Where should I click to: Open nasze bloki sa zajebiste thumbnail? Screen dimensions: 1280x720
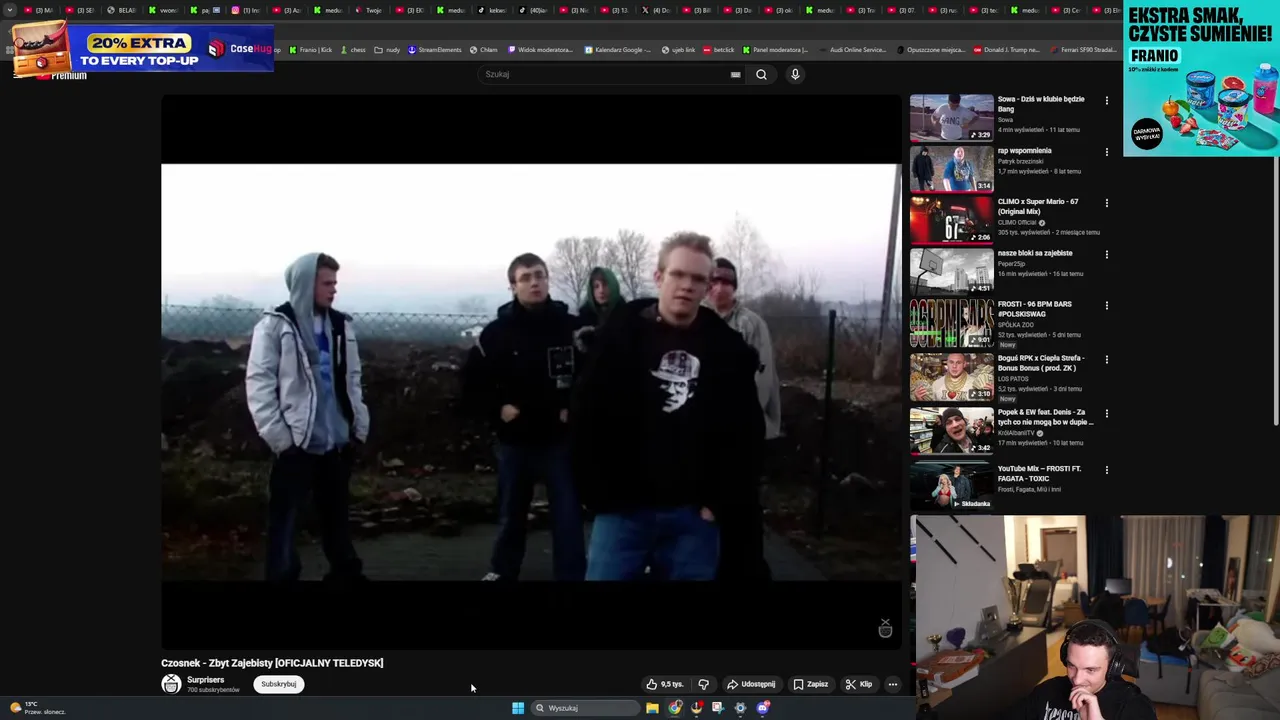[x=952, y=271]
